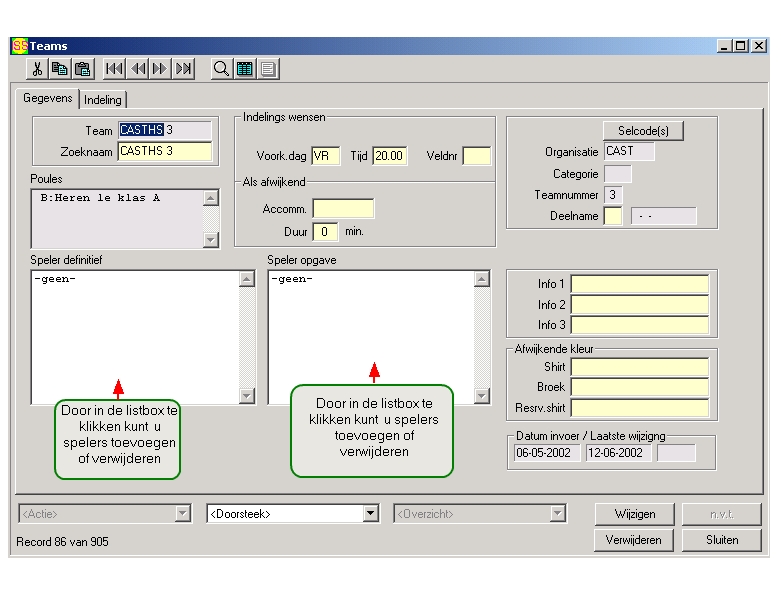Click into the Info 1 field
This screenshot has width=781, height=609.
[639, 285]
